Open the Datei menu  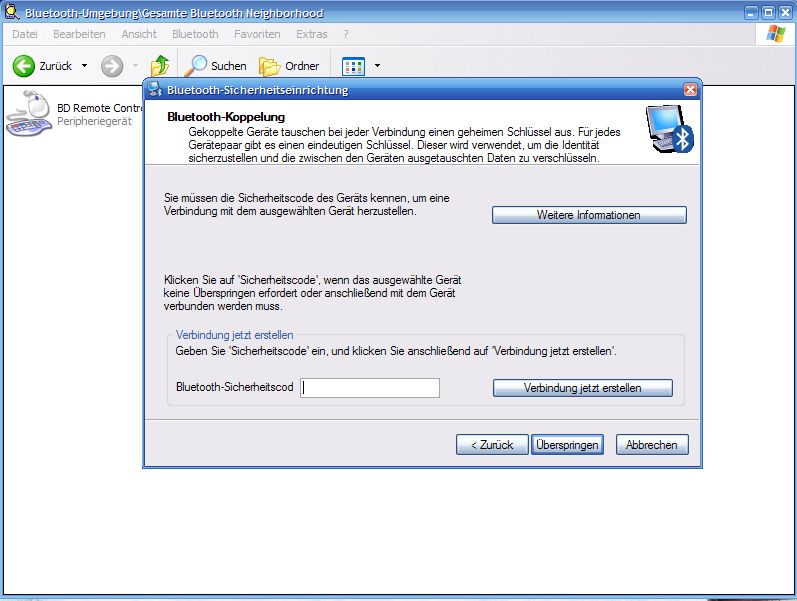[x=25, y=34]
